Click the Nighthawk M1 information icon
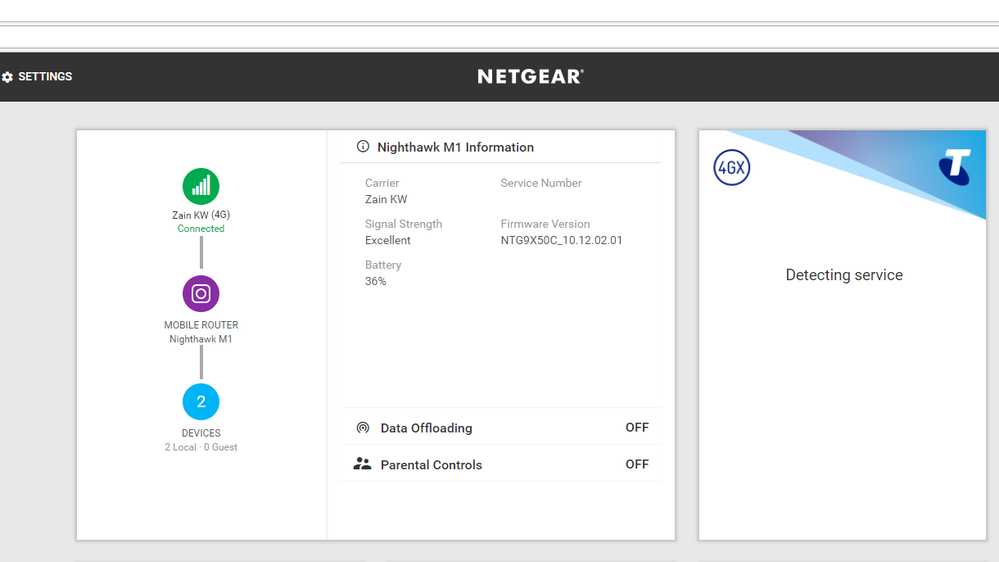This screenshot has height=562, width=999. point(363,147)
